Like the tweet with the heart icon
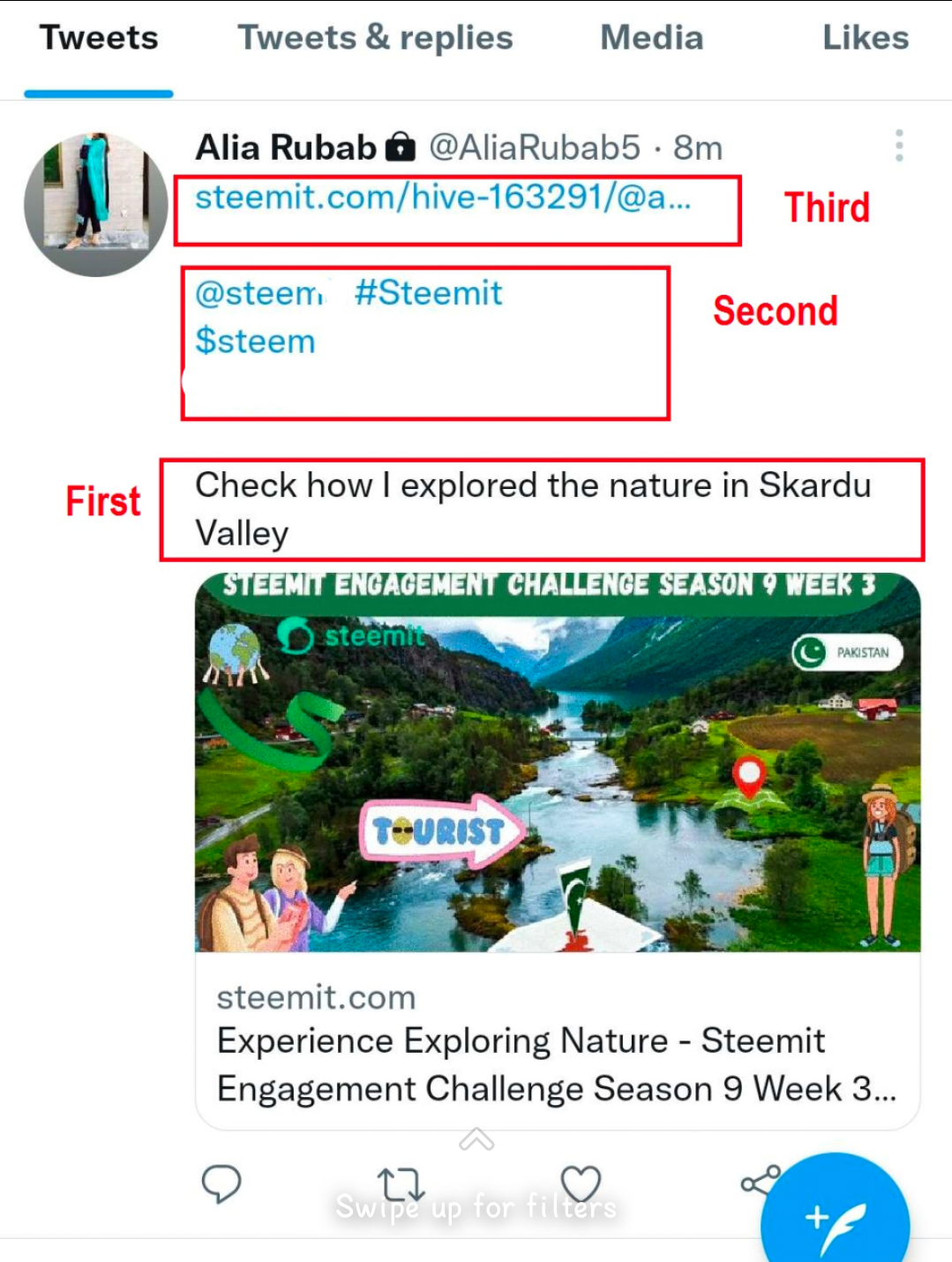 pos(581,1183)
